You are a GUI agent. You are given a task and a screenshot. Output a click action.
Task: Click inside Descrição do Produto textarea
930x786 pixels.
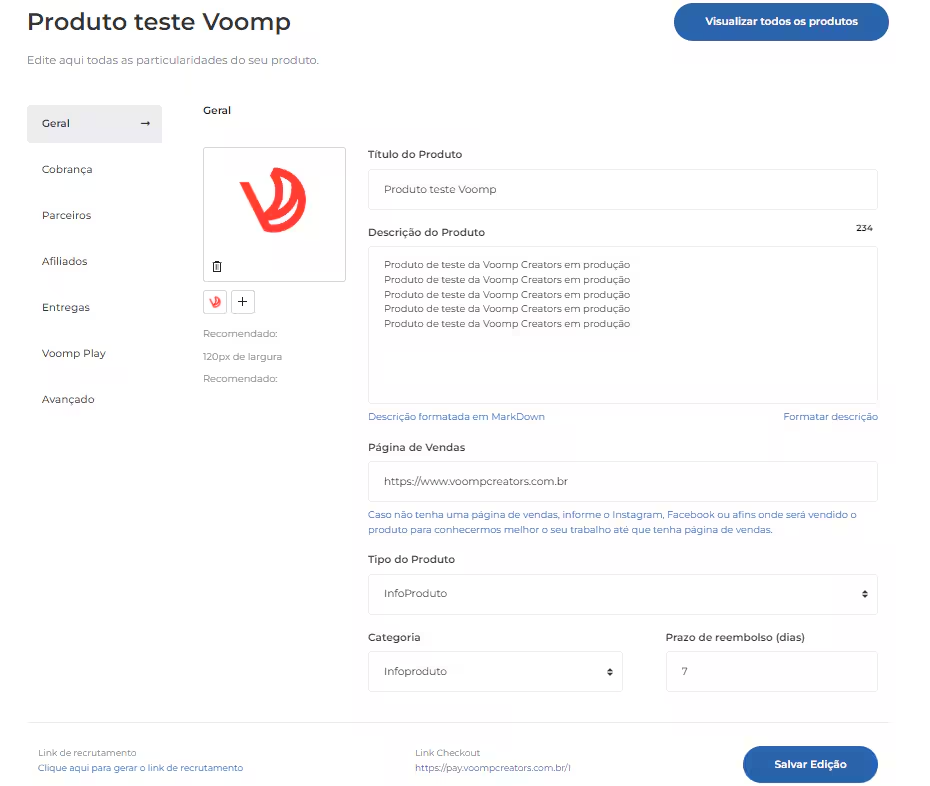(623, 325)
